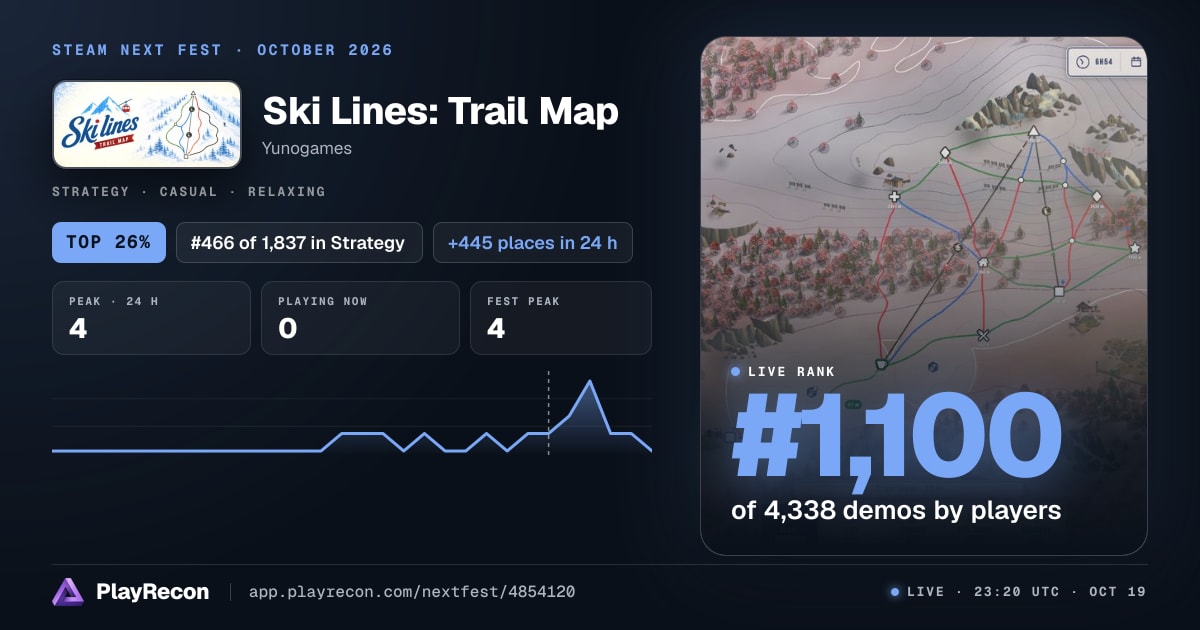1200x630 pixels.
Task: Select the diamond node left of the summit
Action: pos(945,153)
